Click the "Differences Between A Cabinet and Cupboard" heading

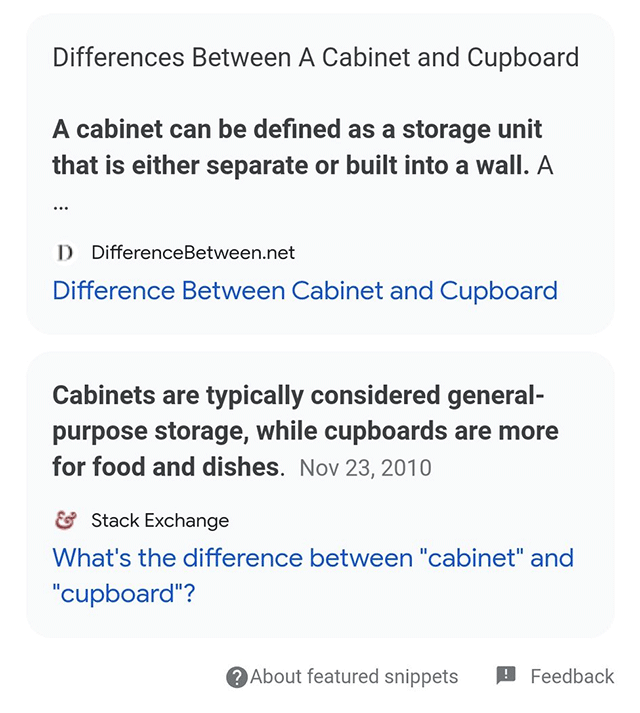pyautogui.click(x=315, y=56)
